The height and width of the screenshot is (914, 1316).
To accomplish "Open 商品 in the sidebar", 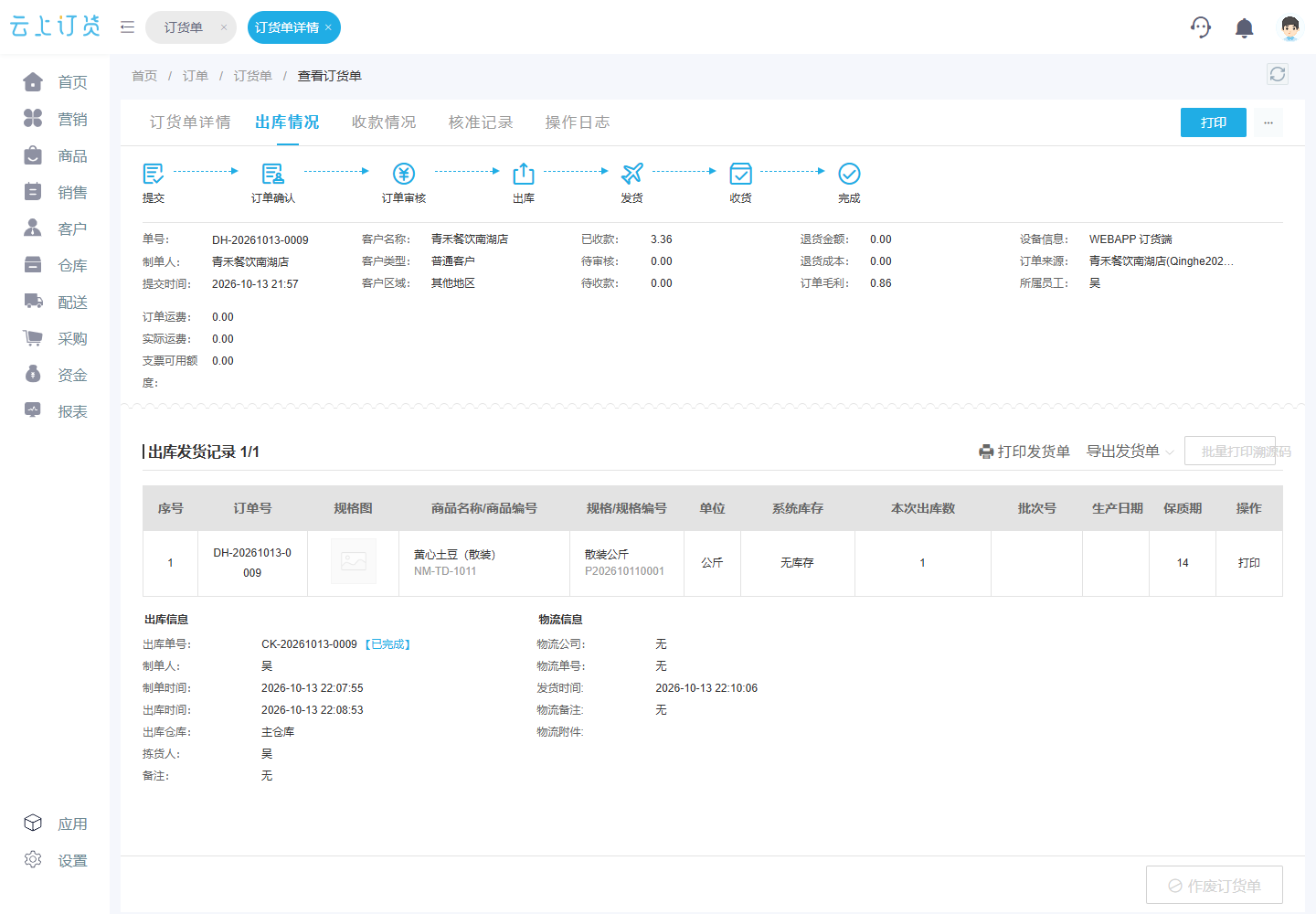I will (55, 155).
